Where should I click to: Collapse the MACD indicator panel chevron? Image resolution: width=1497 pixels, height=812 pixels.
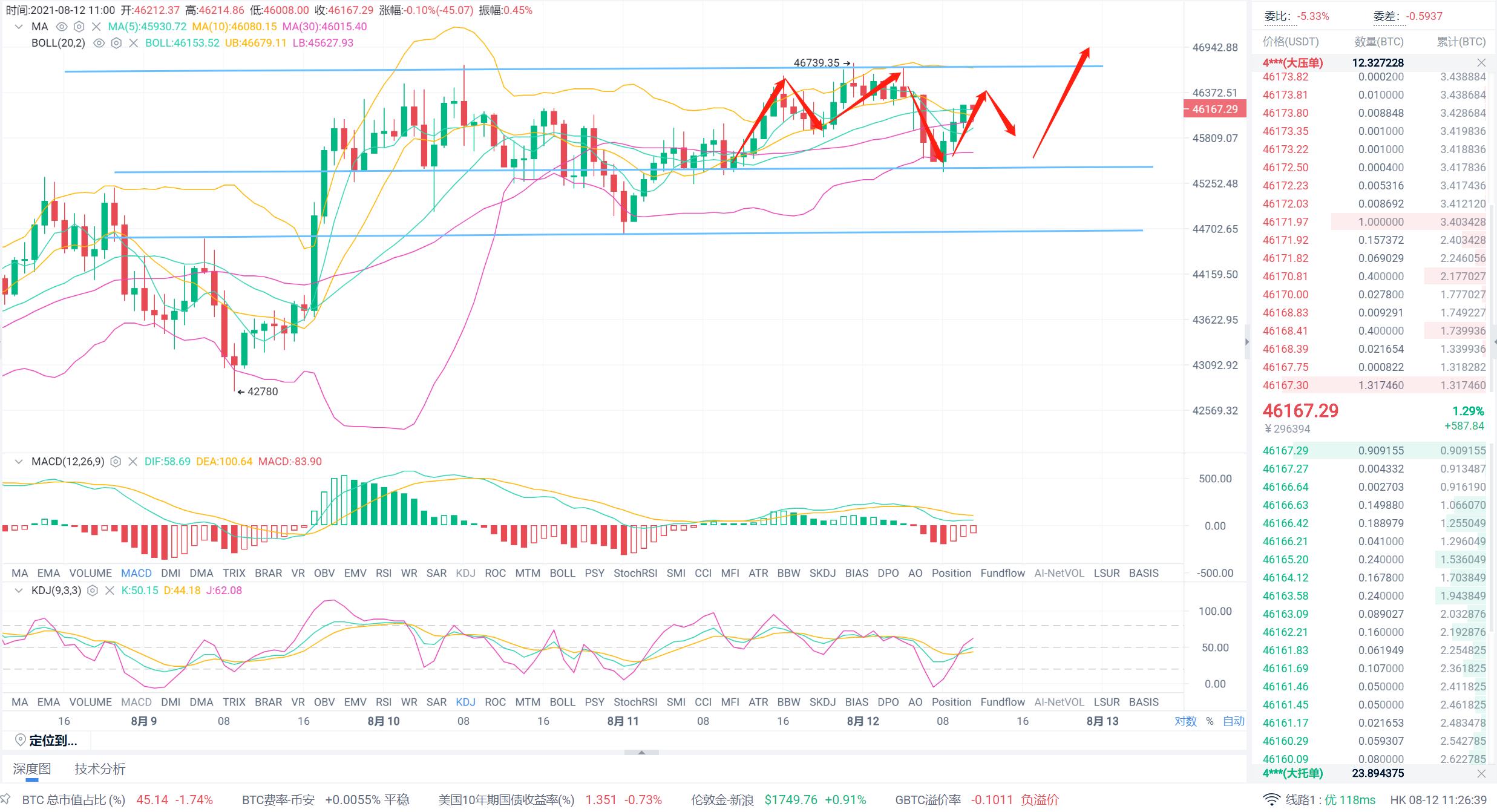click(19, 462)
